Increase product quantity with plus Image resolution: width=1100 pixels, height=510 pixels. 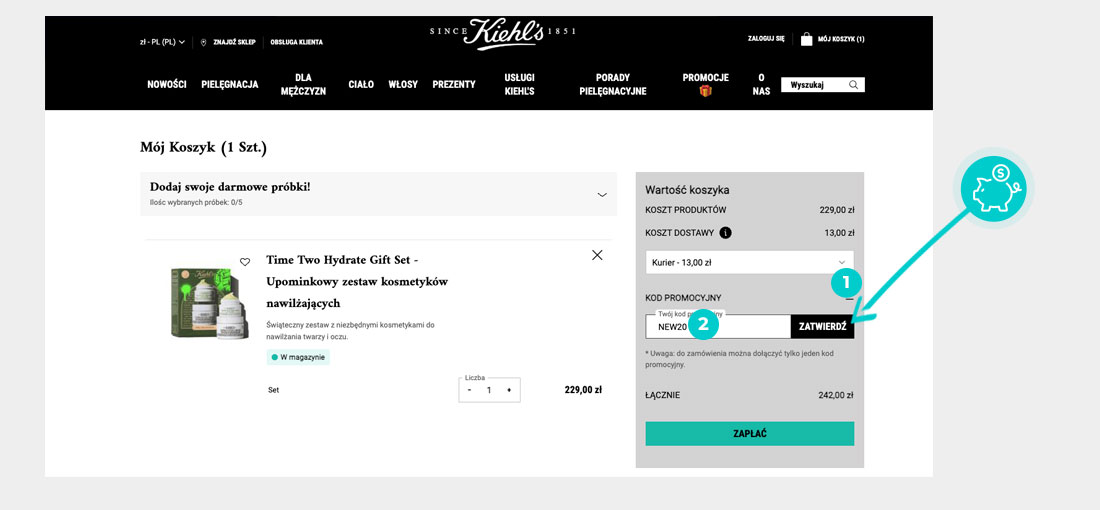[509, 390]
